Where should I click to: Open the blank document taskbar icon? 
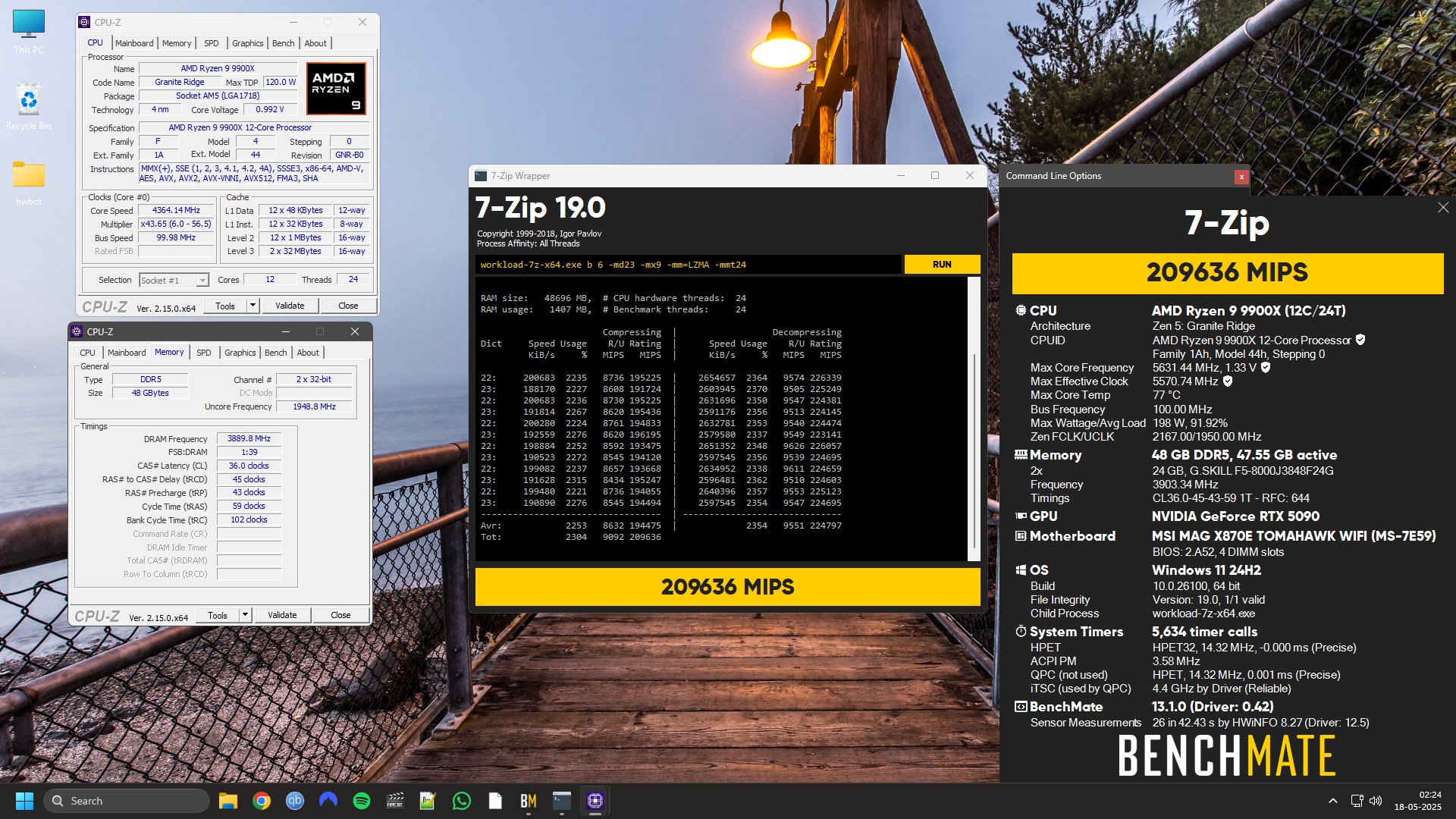point(495,801)
